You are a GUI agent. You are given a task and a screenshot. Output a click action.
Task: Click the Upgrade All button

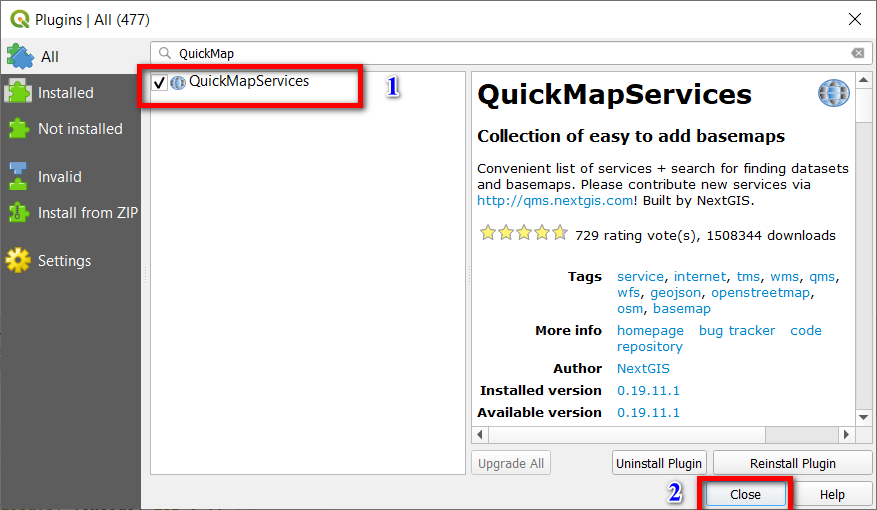point(511,463)
